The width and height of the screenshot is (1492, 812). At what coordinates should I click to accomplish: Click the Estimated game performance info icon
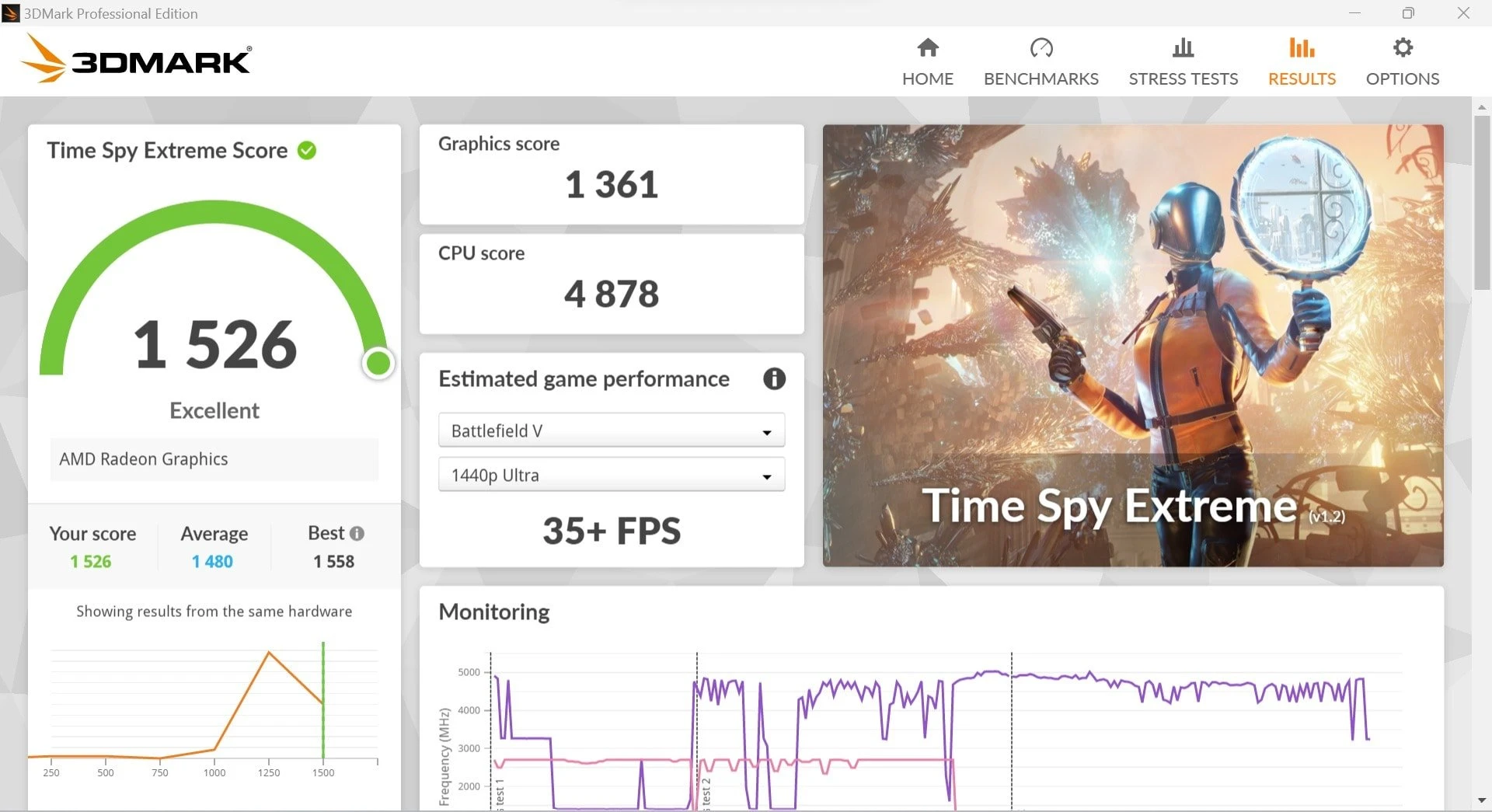click(x=774, y=378)
